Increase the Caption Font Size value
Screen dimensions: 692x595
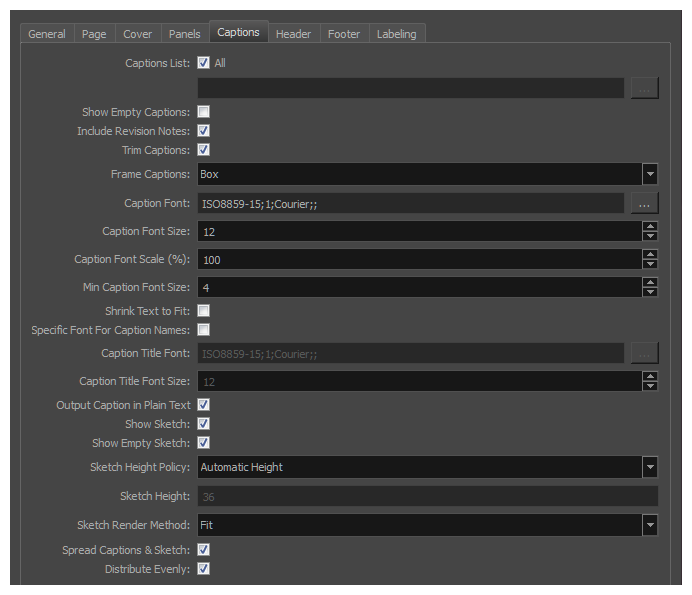pyautogui.click(x=650, y=227)
